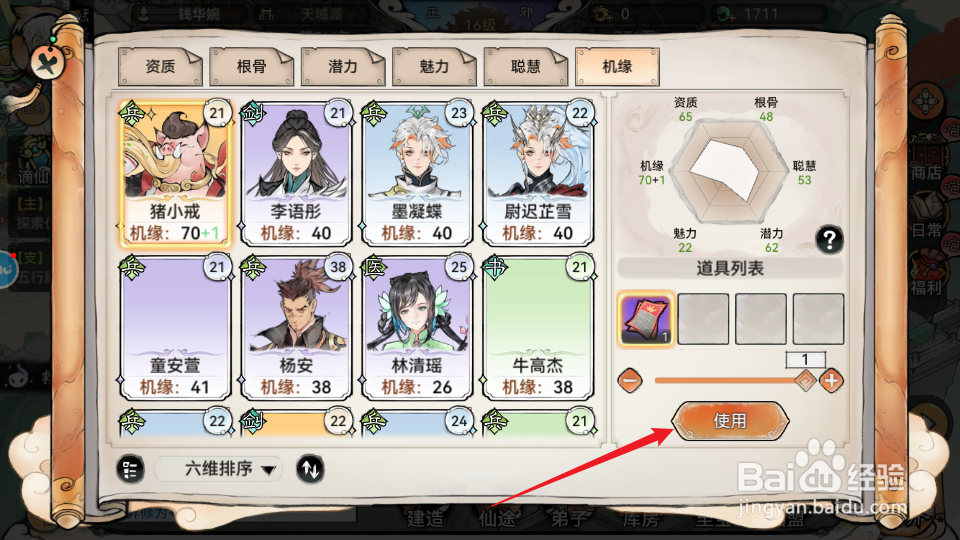Click the question mark help icon
The width and height of the screenshot is (960, 540).
(x=829, y=239)
